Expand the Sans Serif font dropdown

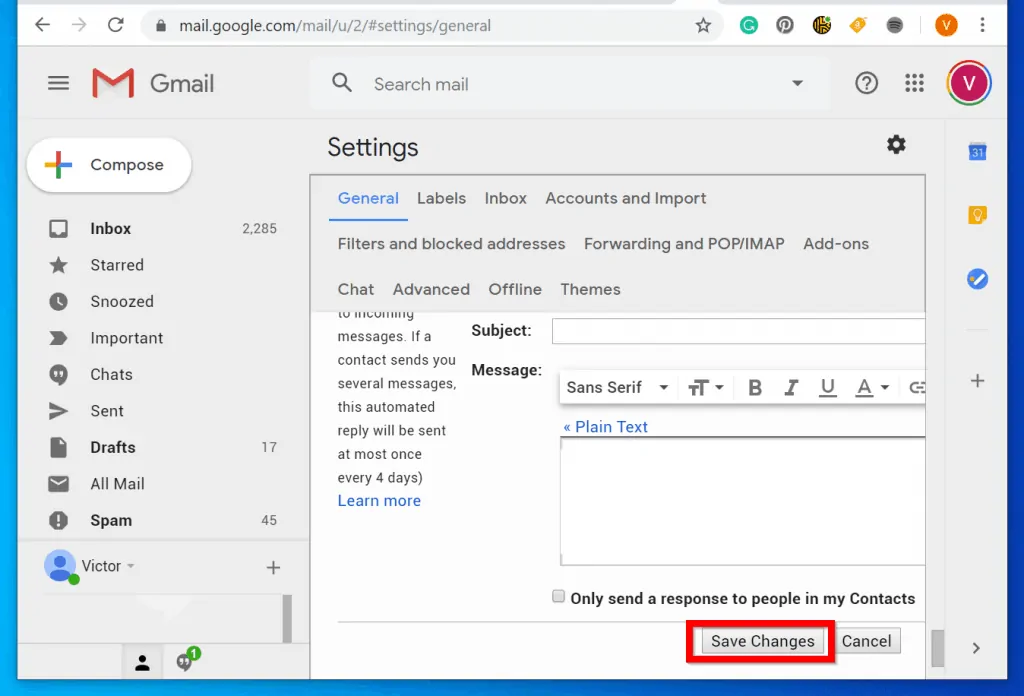[x=617, y=388]
